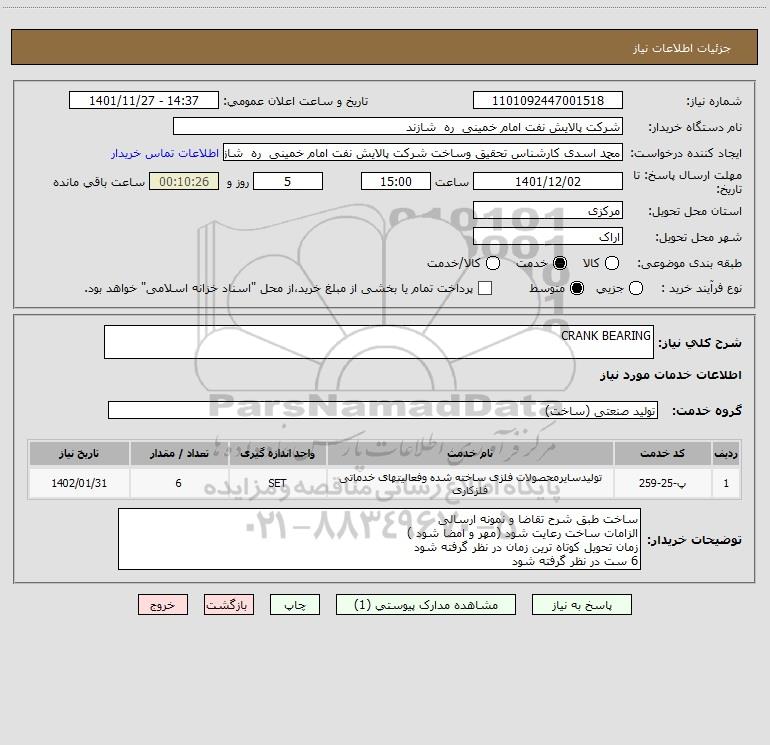Choose the متوسط purchase type radio
The image size is (770, 745).
click(x=577, y=288)
